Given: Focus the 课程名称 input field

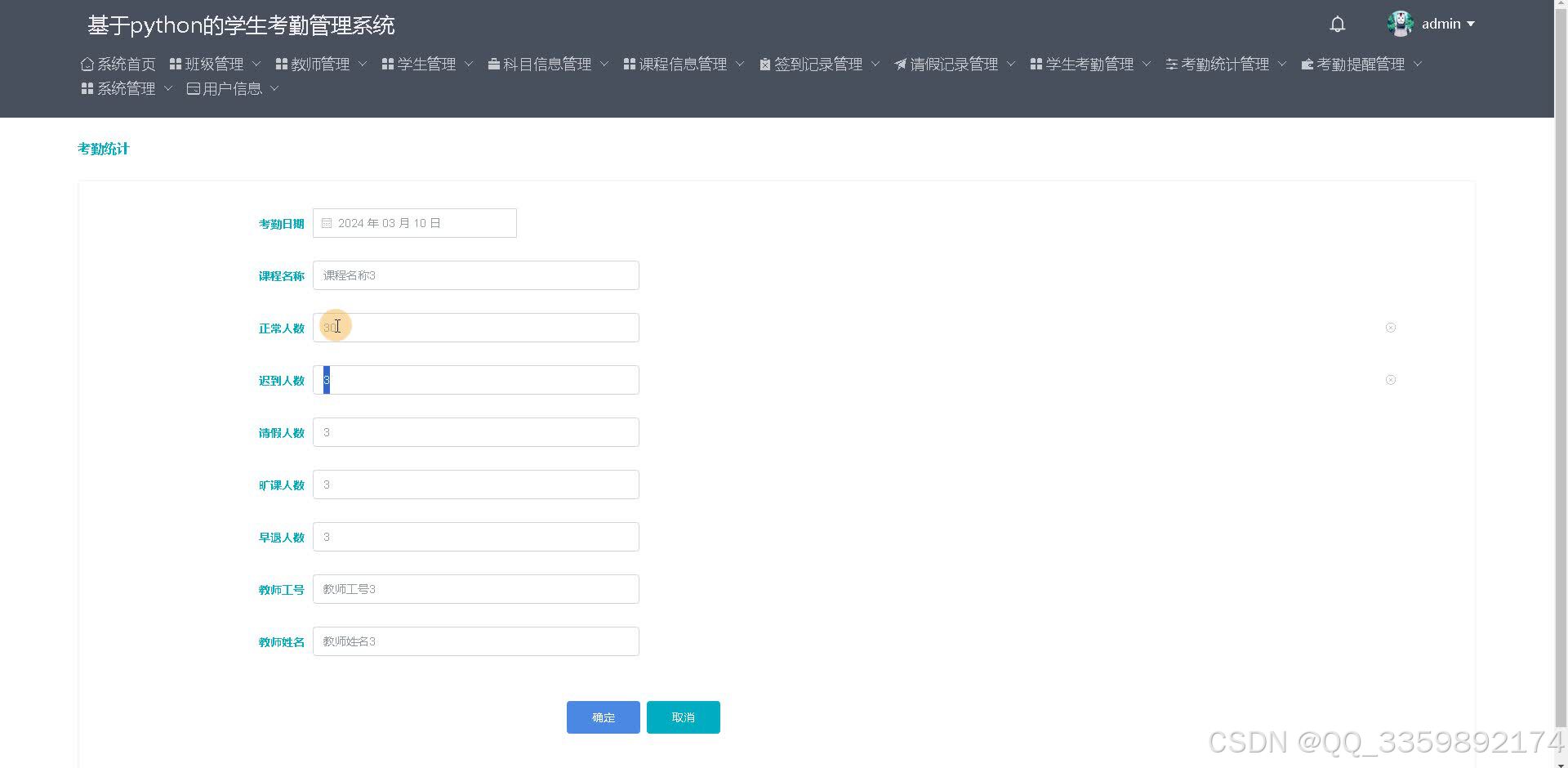Looking at the screenshot, I should pos(476,275).
